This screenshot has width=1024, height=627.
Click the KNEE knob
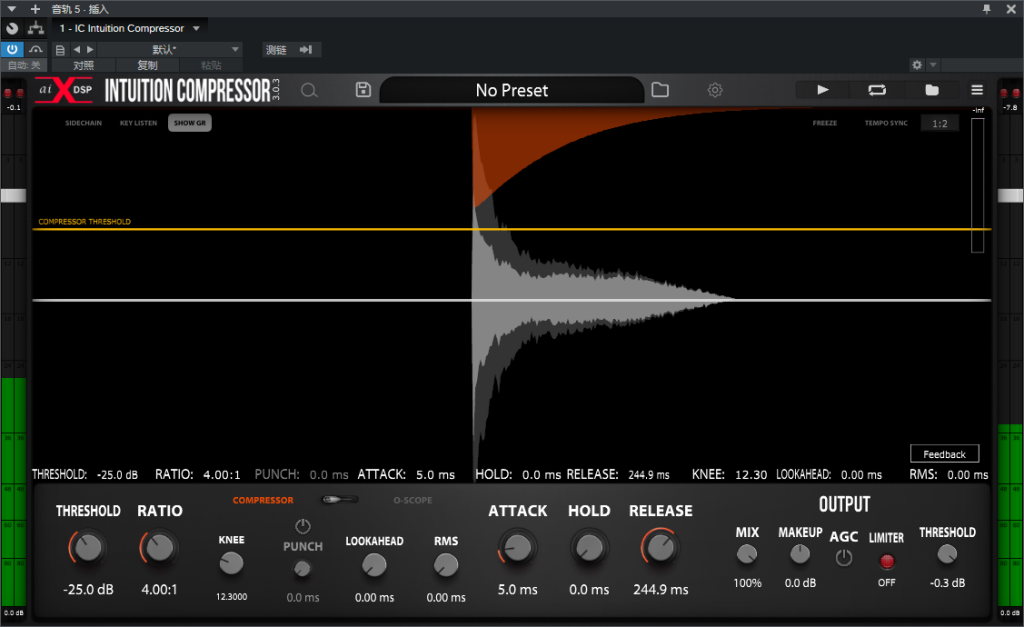coord(231,563)
